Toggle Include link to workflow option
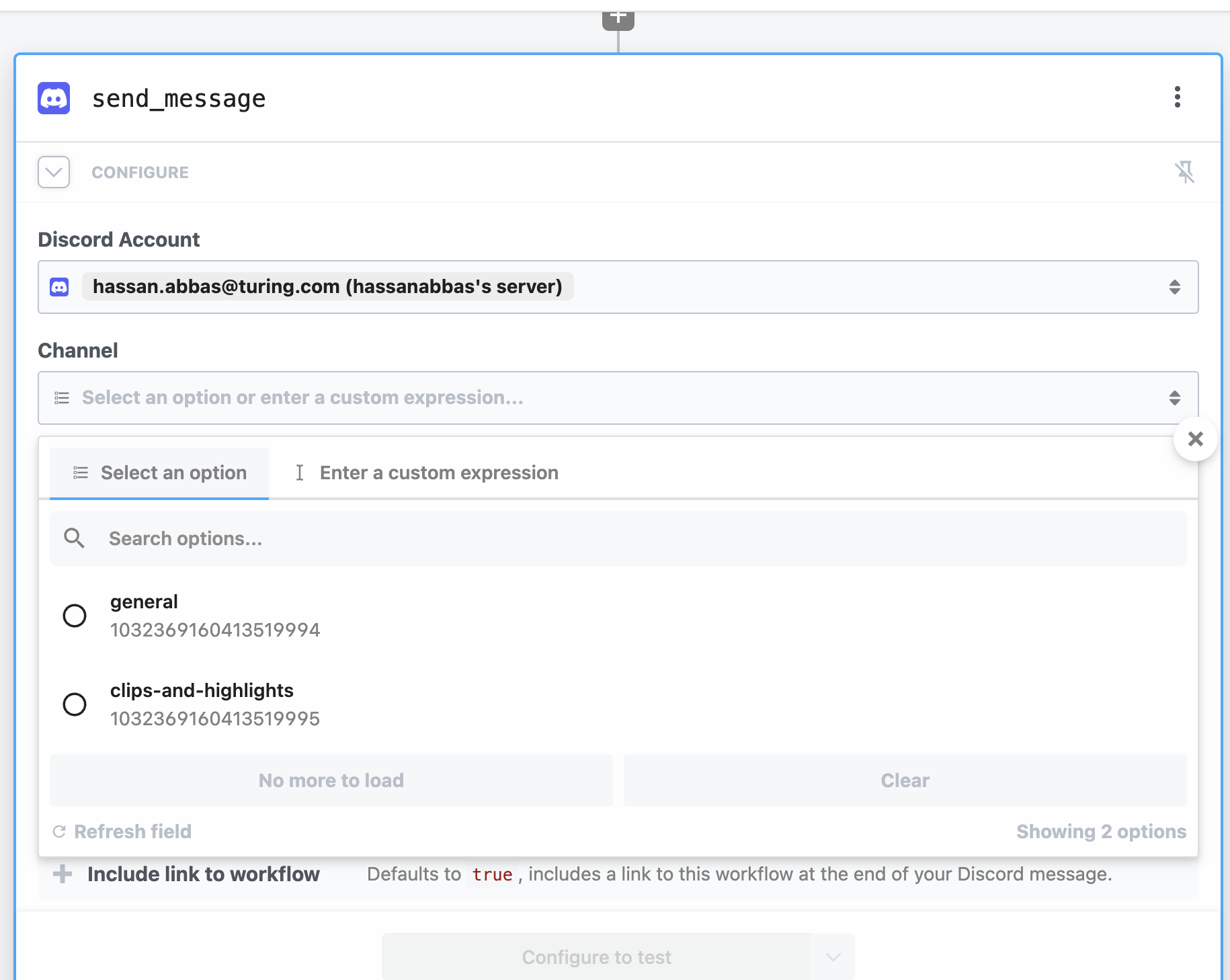This screenshot has height=980, width=1230. [203, 874]
